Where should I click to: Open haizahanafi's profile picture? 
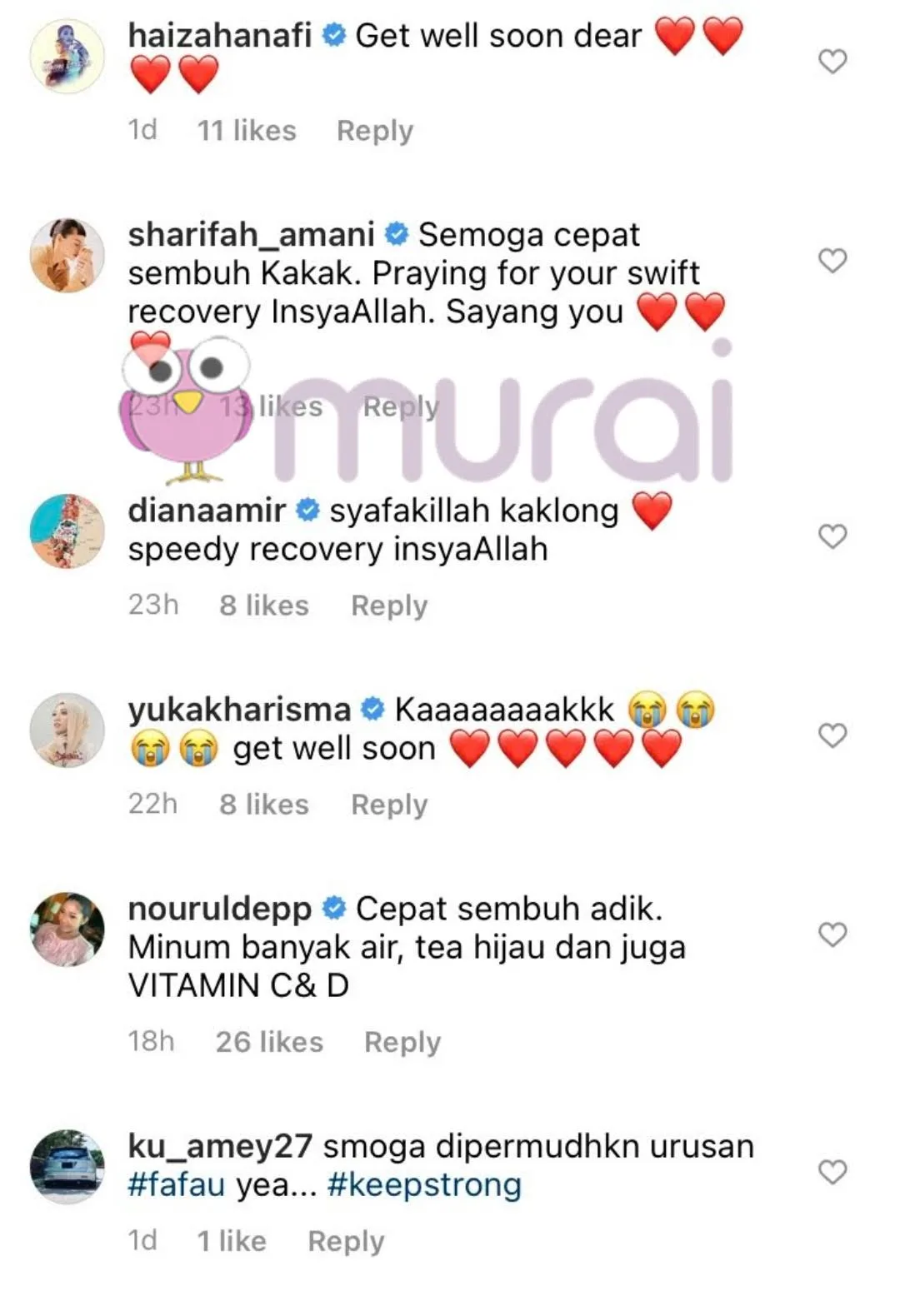(x=67, y=57)
